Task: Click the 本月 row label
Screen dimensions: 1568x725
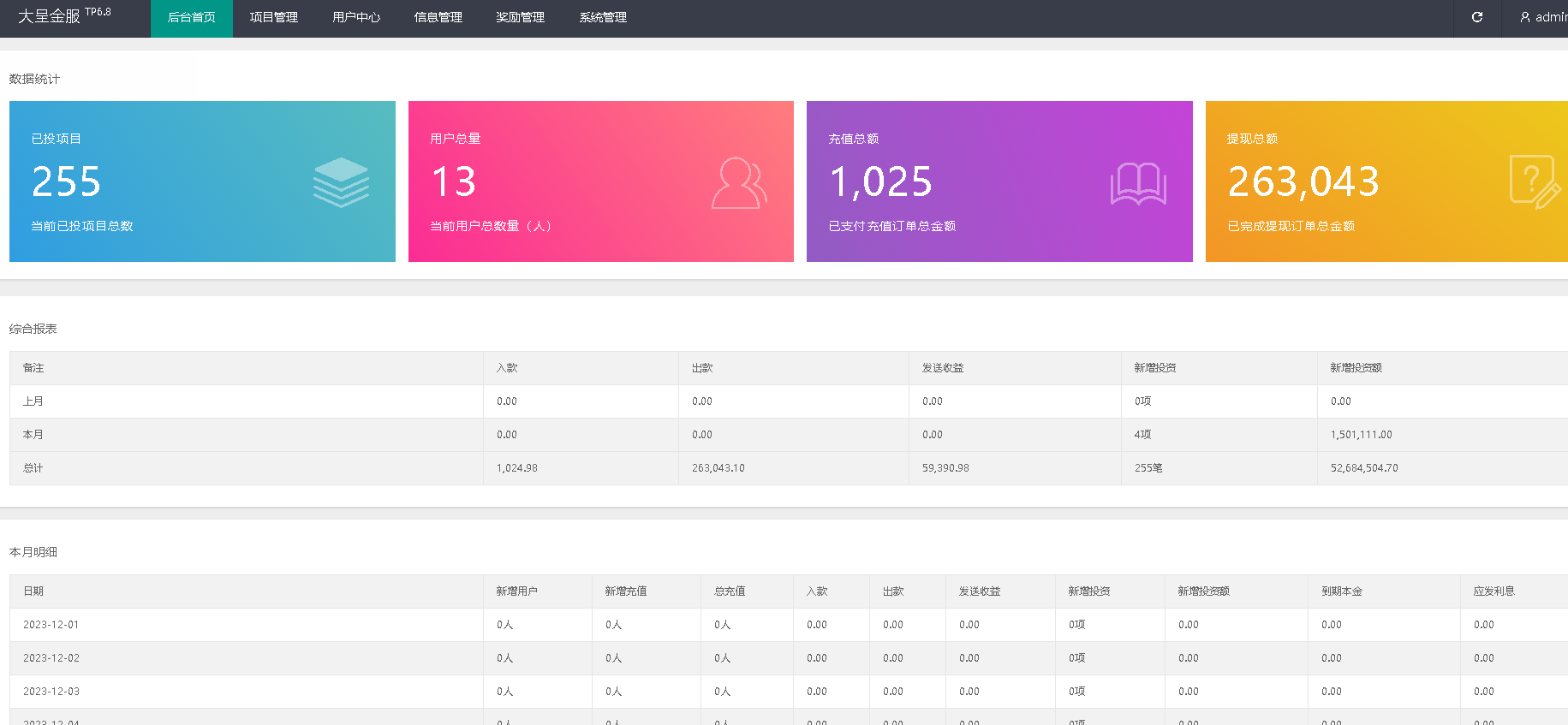Action: pos(33,435)
